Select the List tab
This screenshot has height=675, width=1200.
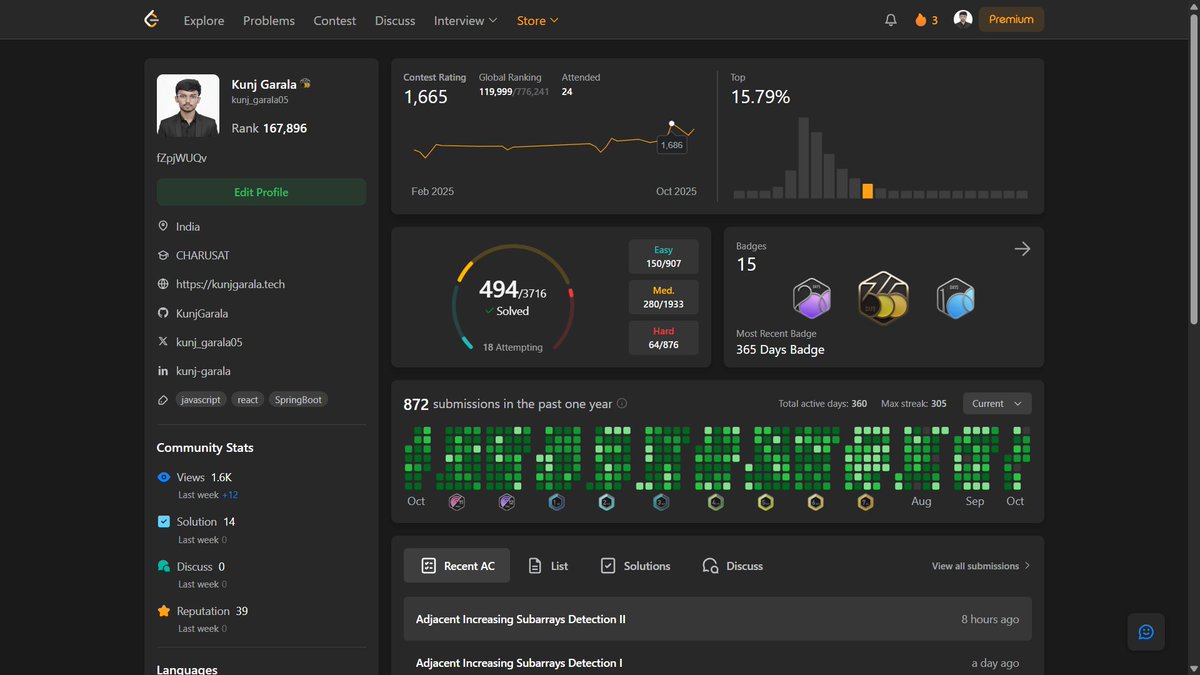pyautogui.click(x=549, y=566)
